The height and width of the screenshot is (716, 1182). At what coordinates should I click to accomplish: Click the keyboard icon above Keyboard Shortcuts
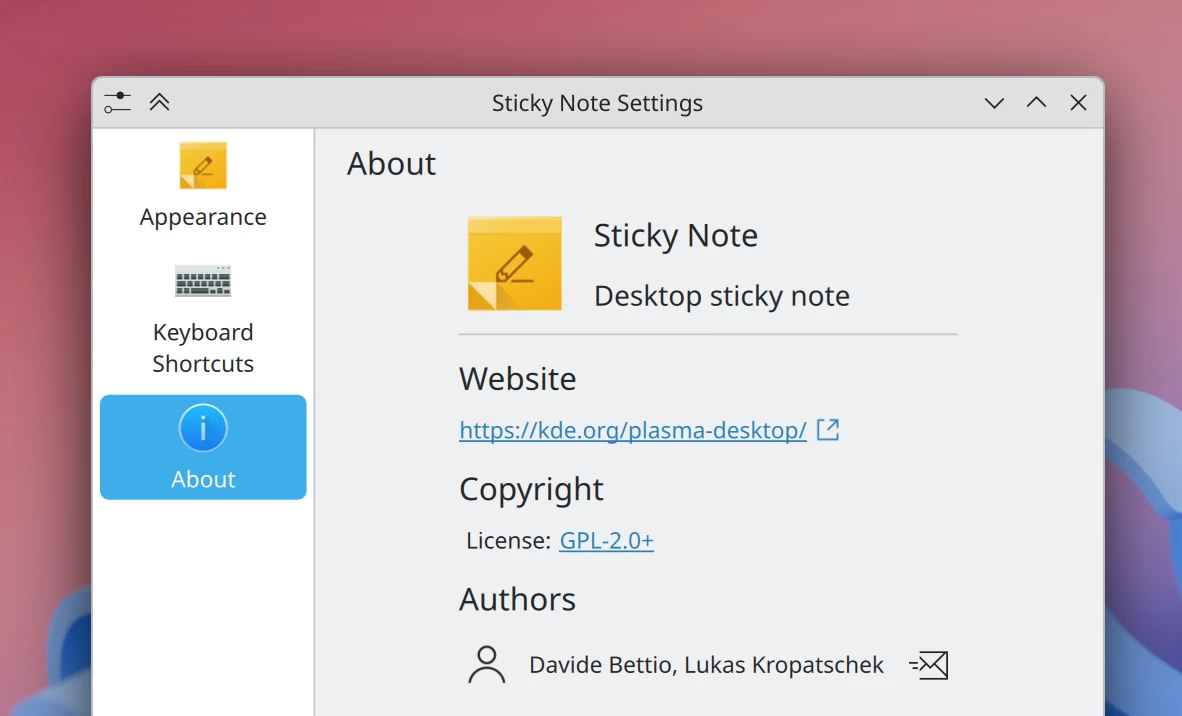[x=203, y=281]
